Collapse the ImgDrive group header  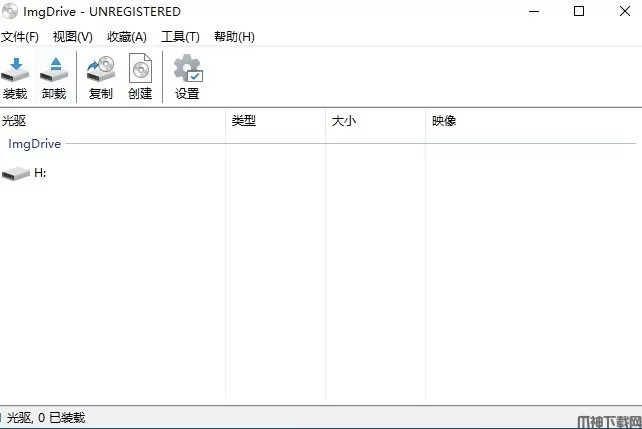point(35,144)
